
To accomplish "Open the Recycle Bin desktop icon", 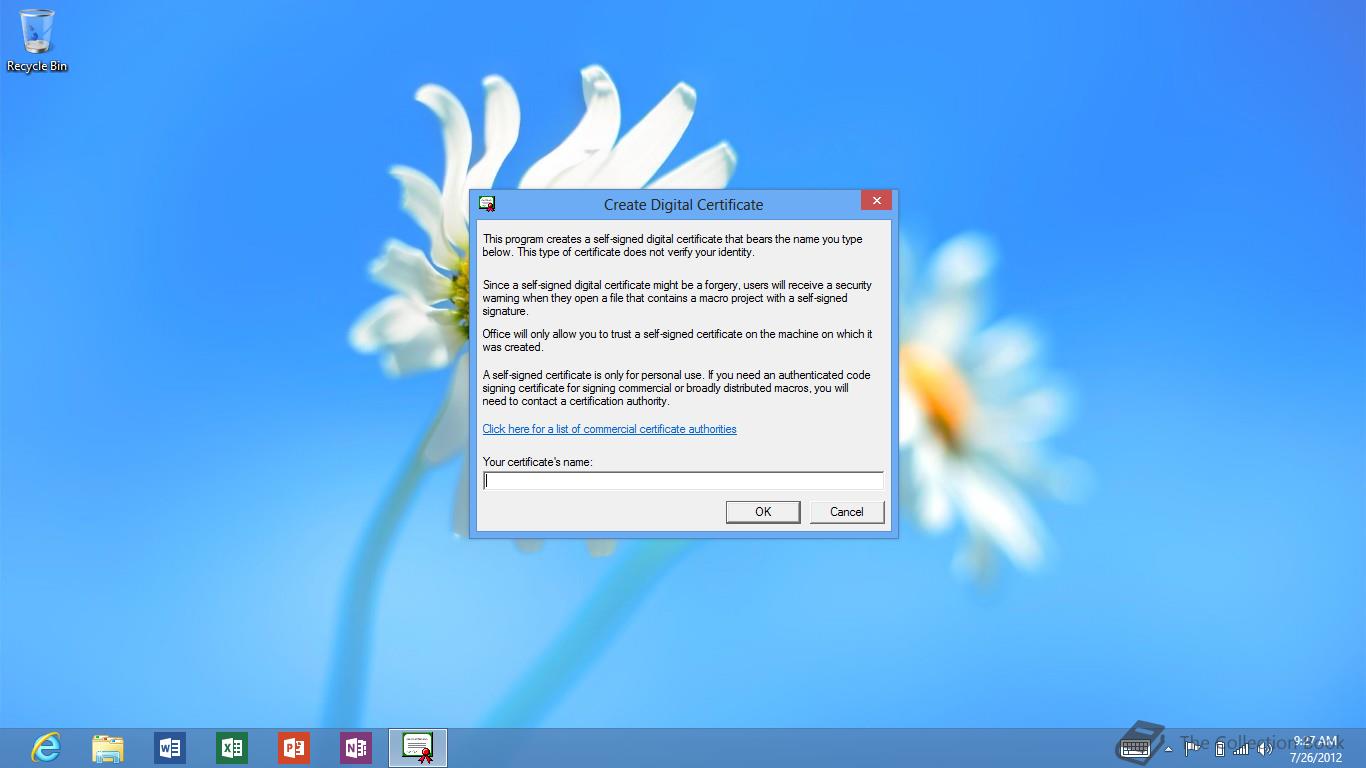I will [x=37, y=41].
